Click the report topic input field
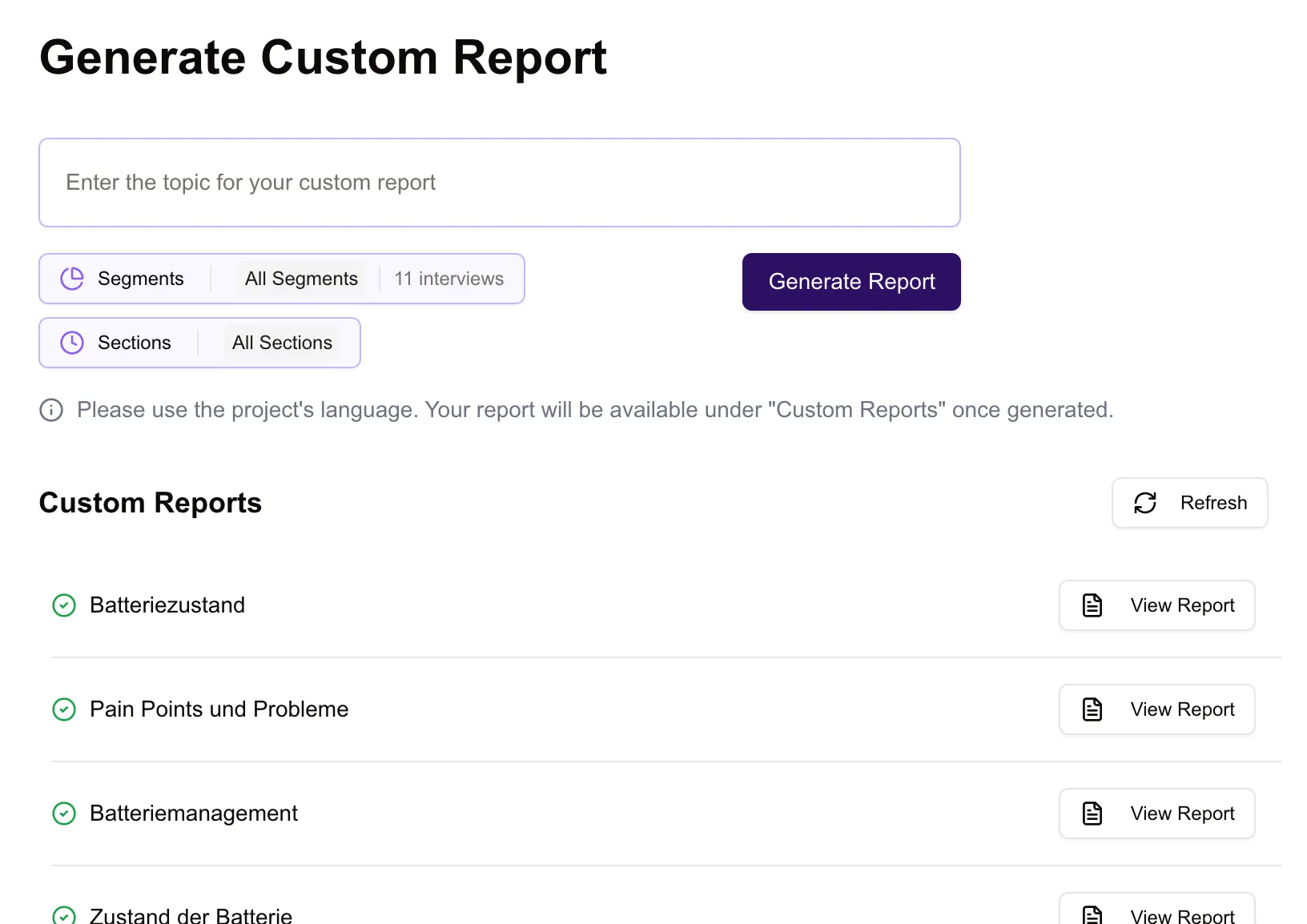1307x924 pixels. [500, 183]
